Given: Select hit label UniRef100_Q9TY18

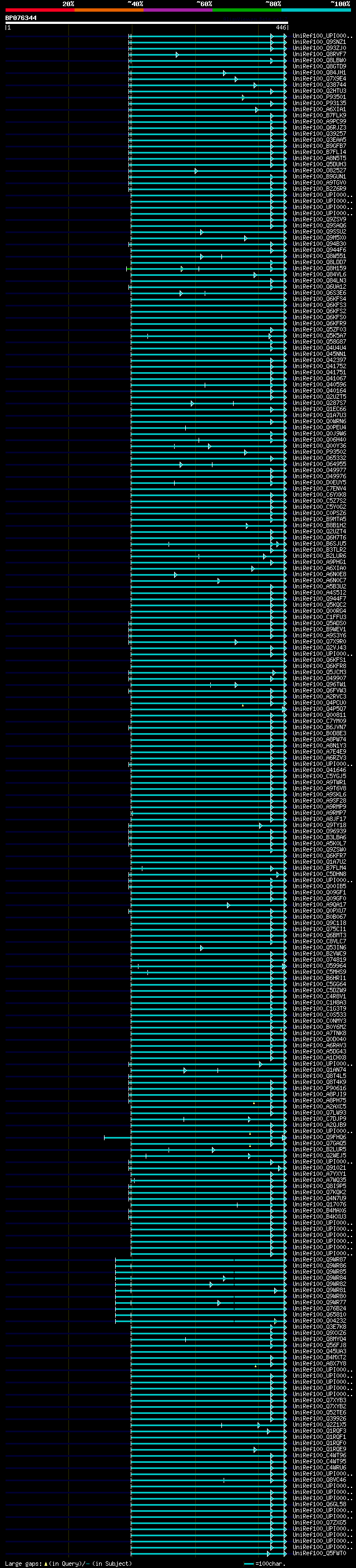Looking at the screenshot, I should coord(319,825).
